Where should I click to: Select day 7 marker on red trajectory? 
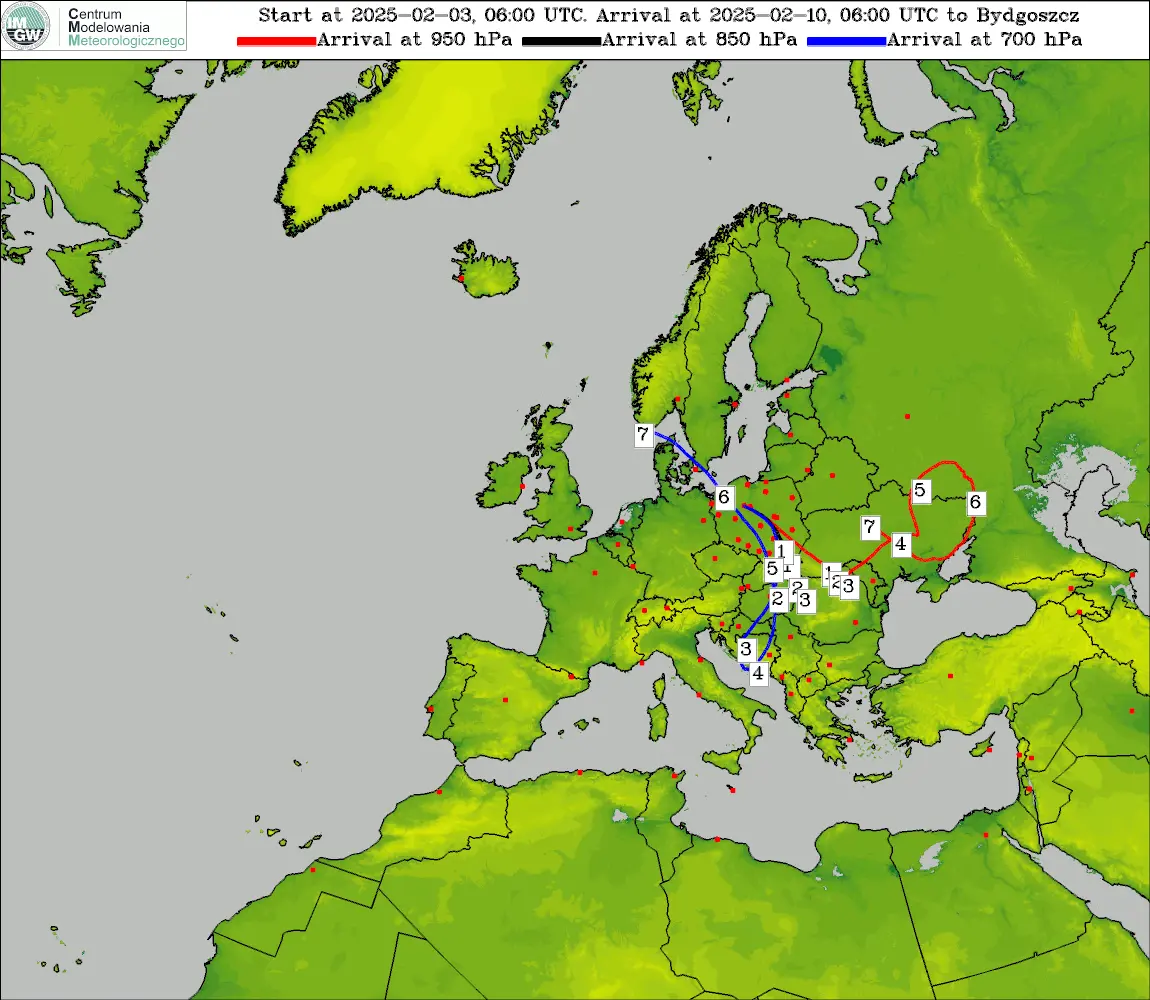coord(870,527)
